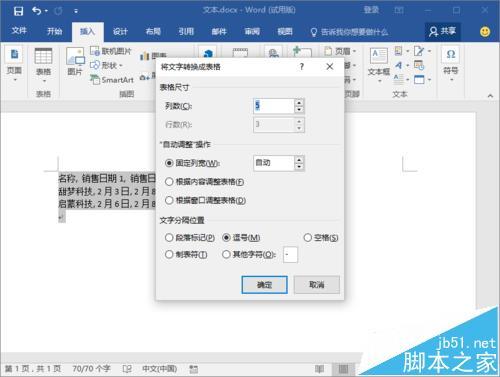
Task: Switch to the 审阅 Review tab
Action: (x=252, y=32)
